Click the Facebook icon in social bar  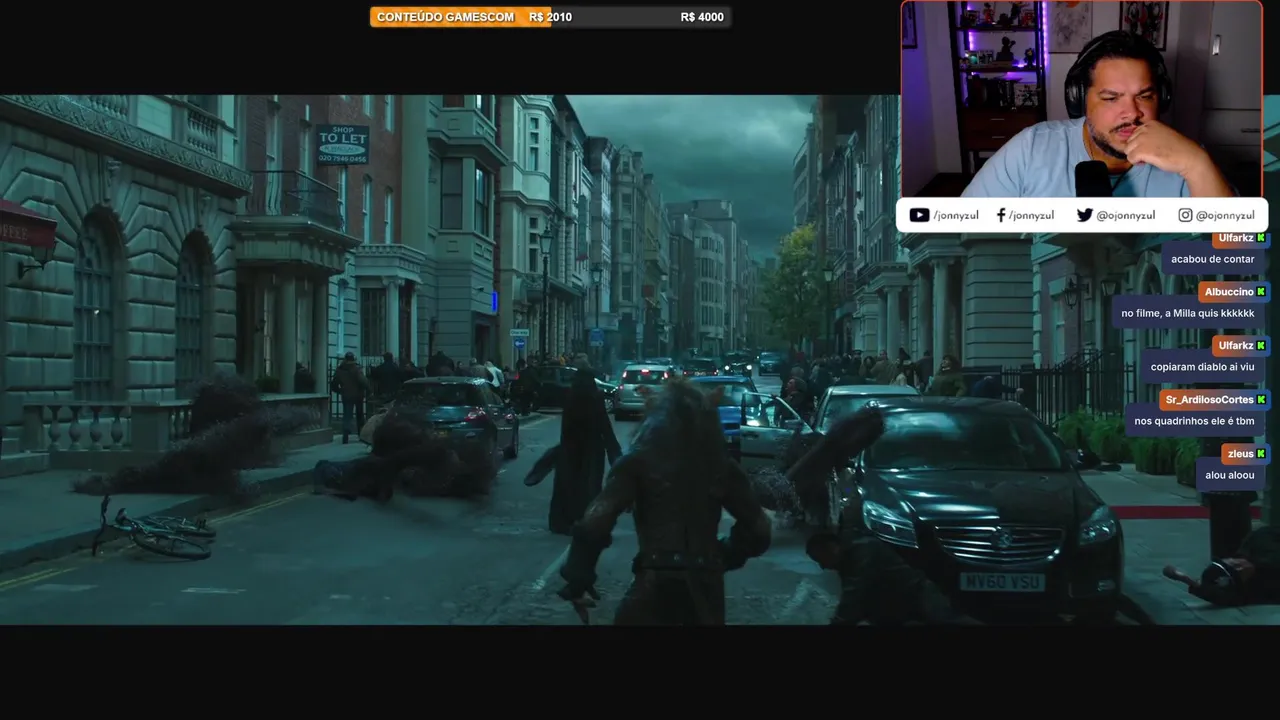coord(1001,215)
